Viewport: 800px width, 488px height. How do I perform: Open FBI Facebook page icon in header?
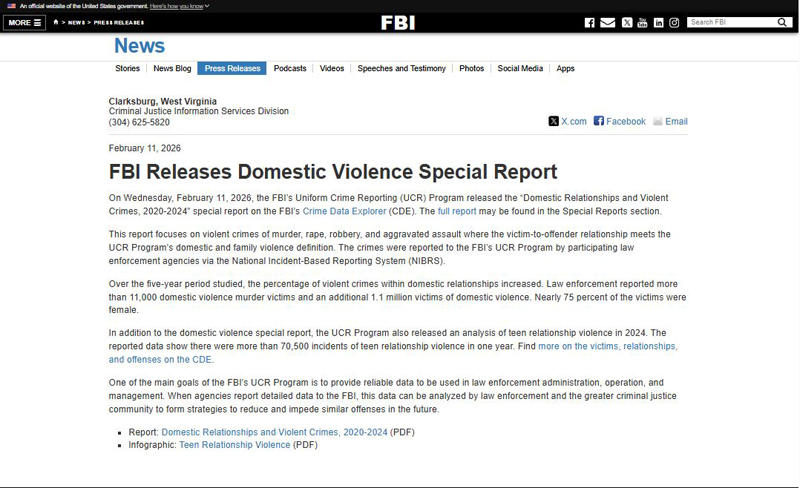(589, 22)
